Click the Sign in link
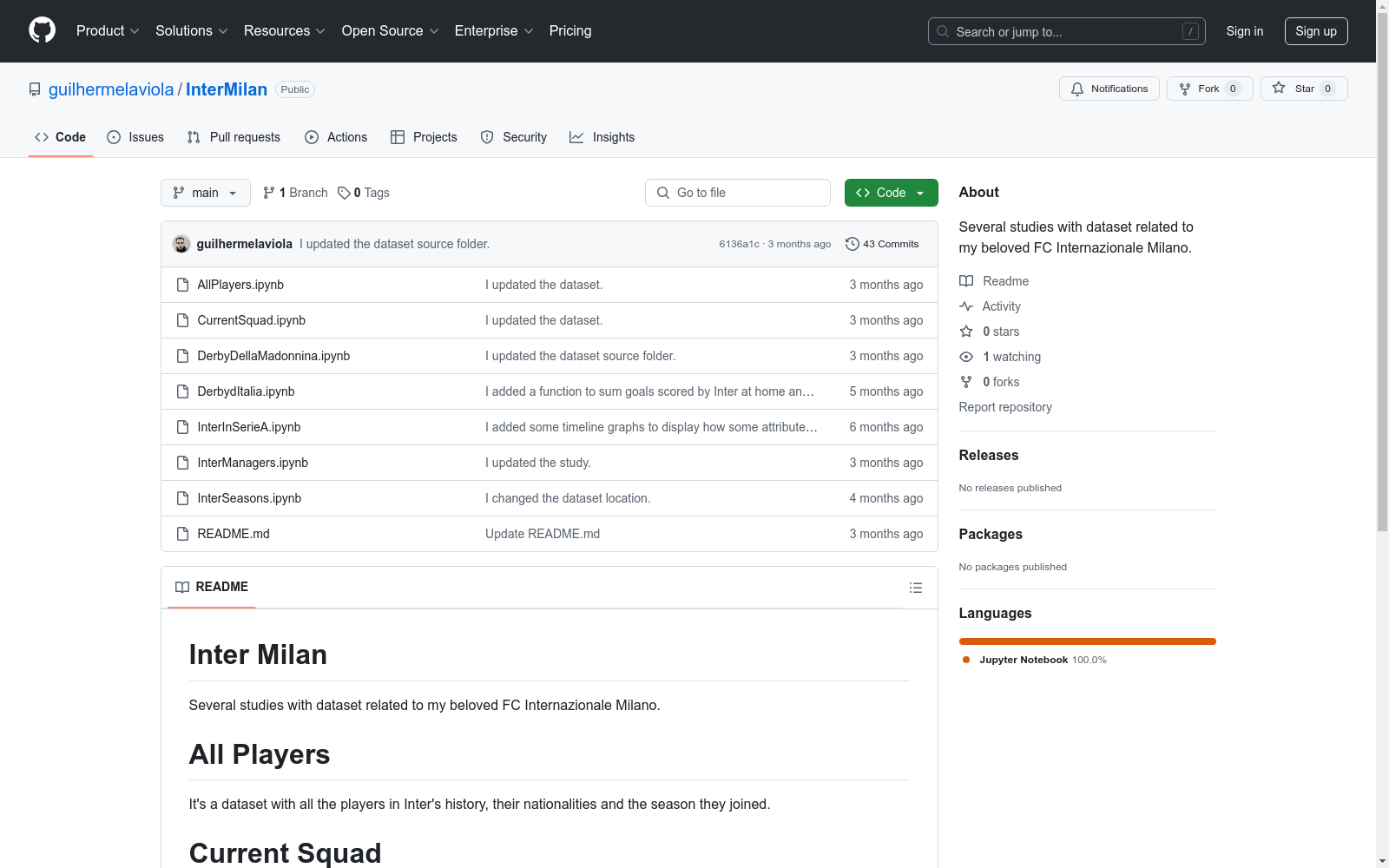This screenshot has width=1389, height=868. pyautogui.click(x=1245, y=31)
